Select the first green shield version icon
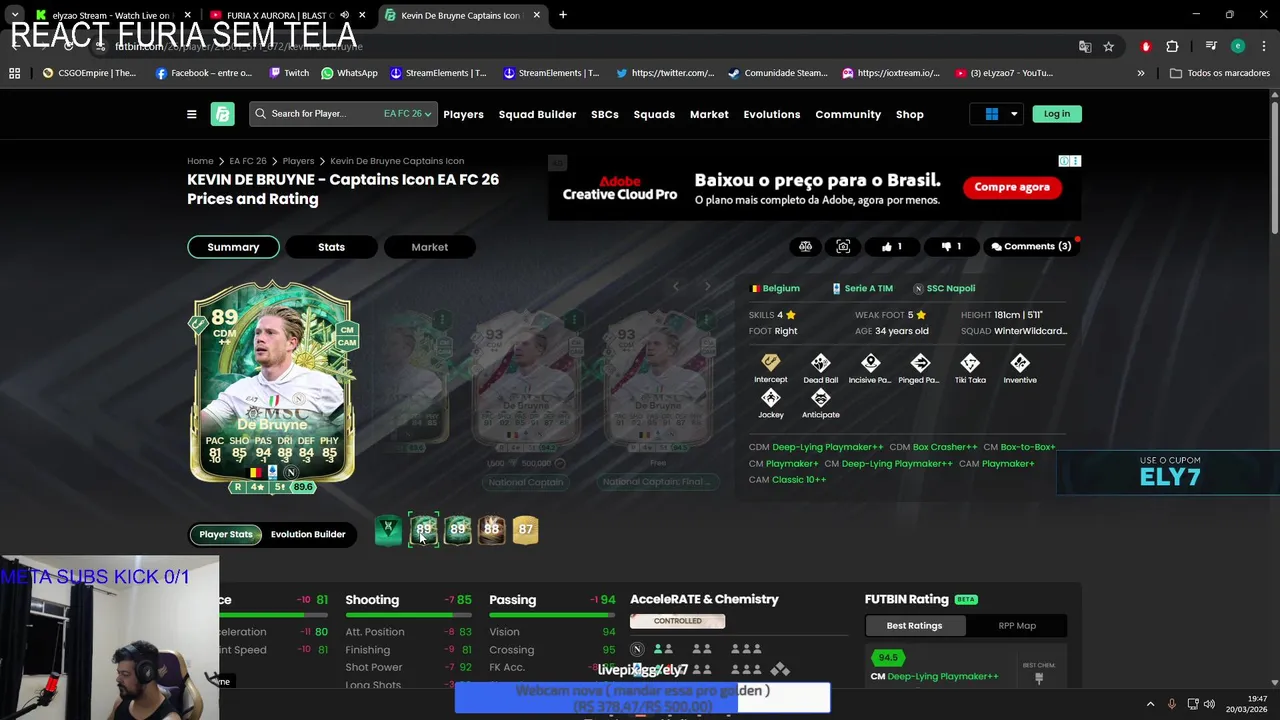The width and height of the screenshot is (1280, 720). (388, 530)
